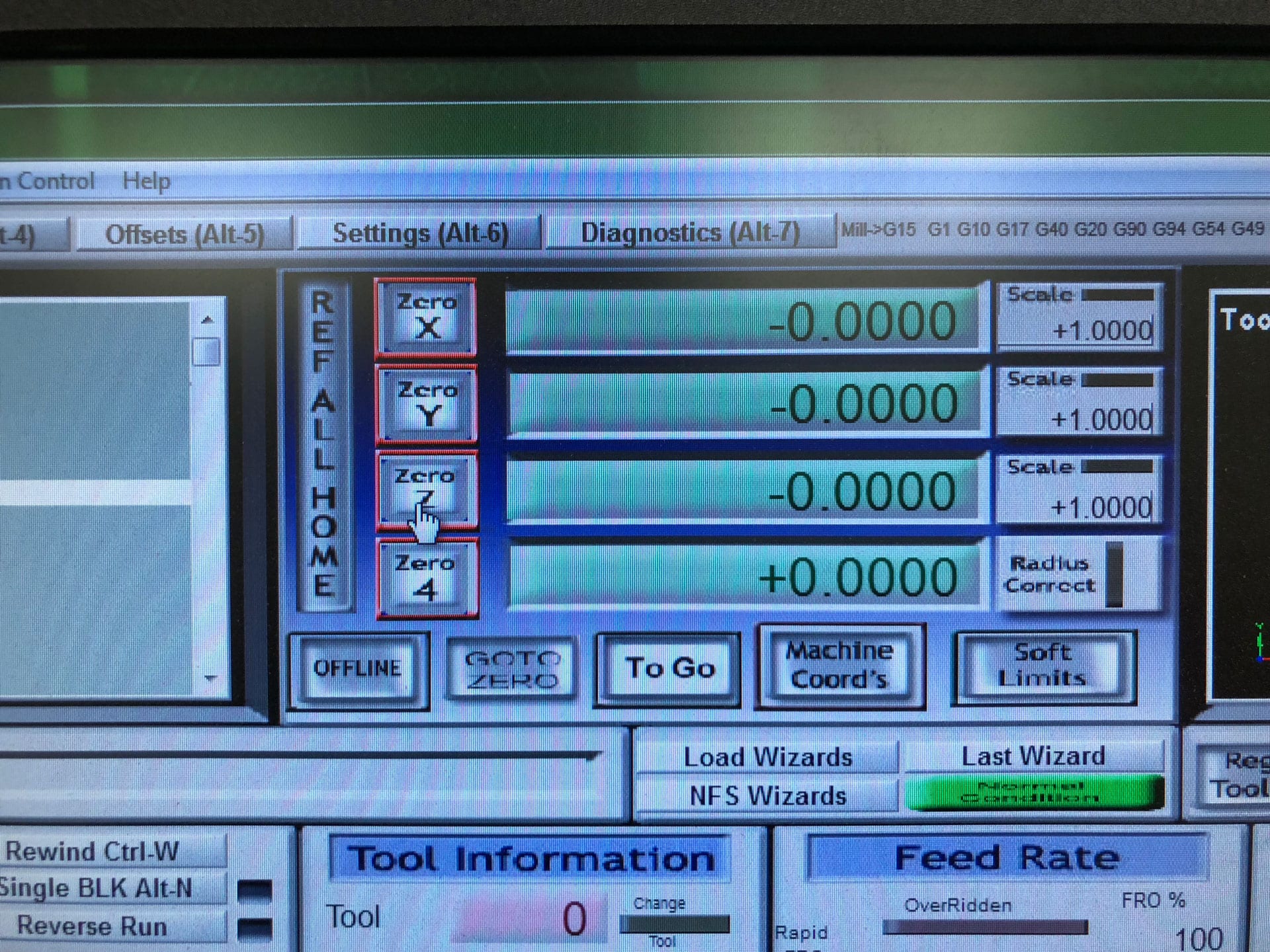
Task: Open the Settings (Alt-6) tab
Action: 420,233
